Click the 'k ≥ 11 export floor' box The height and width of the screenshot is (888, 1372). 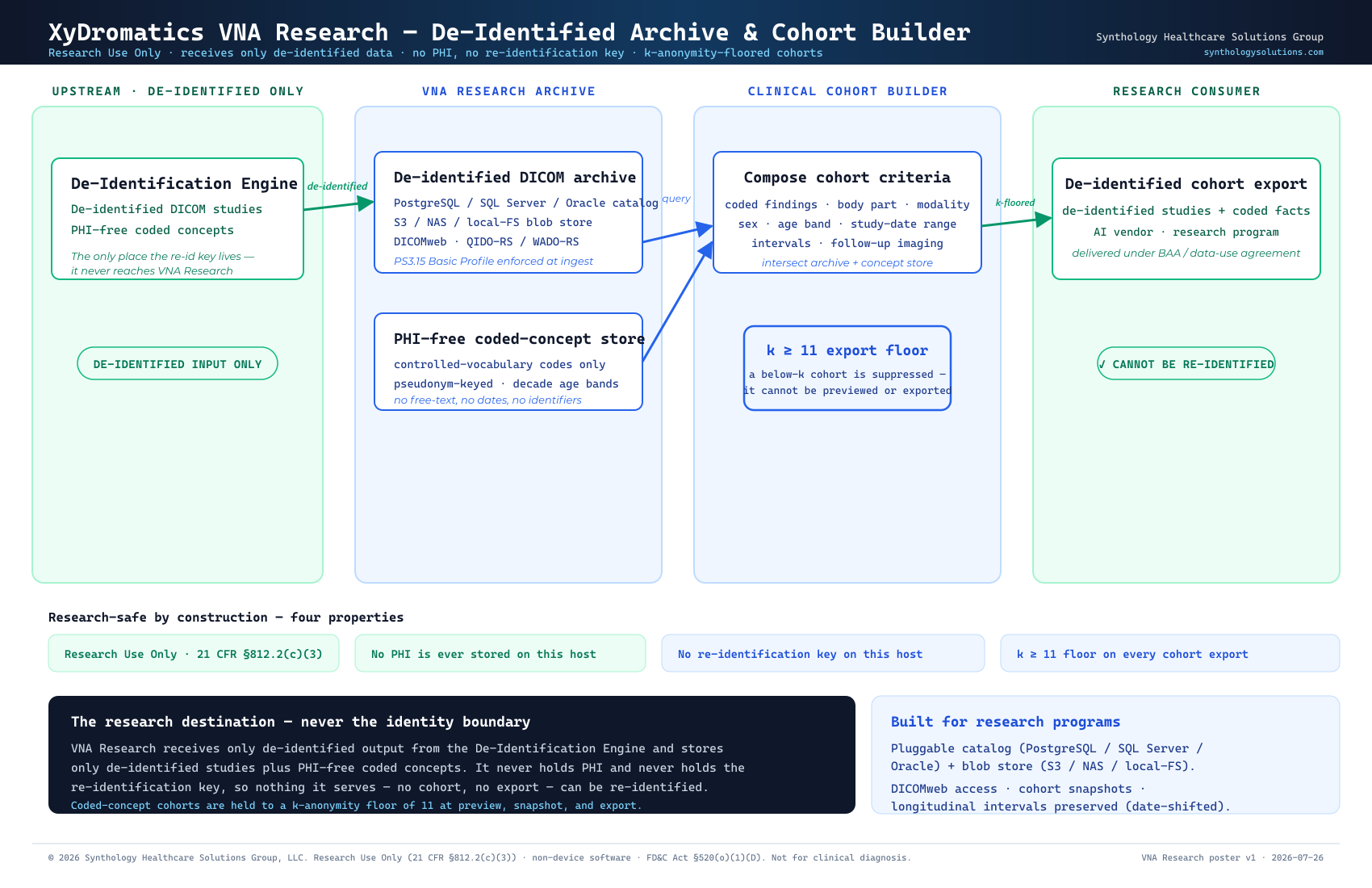pos(847,368)
